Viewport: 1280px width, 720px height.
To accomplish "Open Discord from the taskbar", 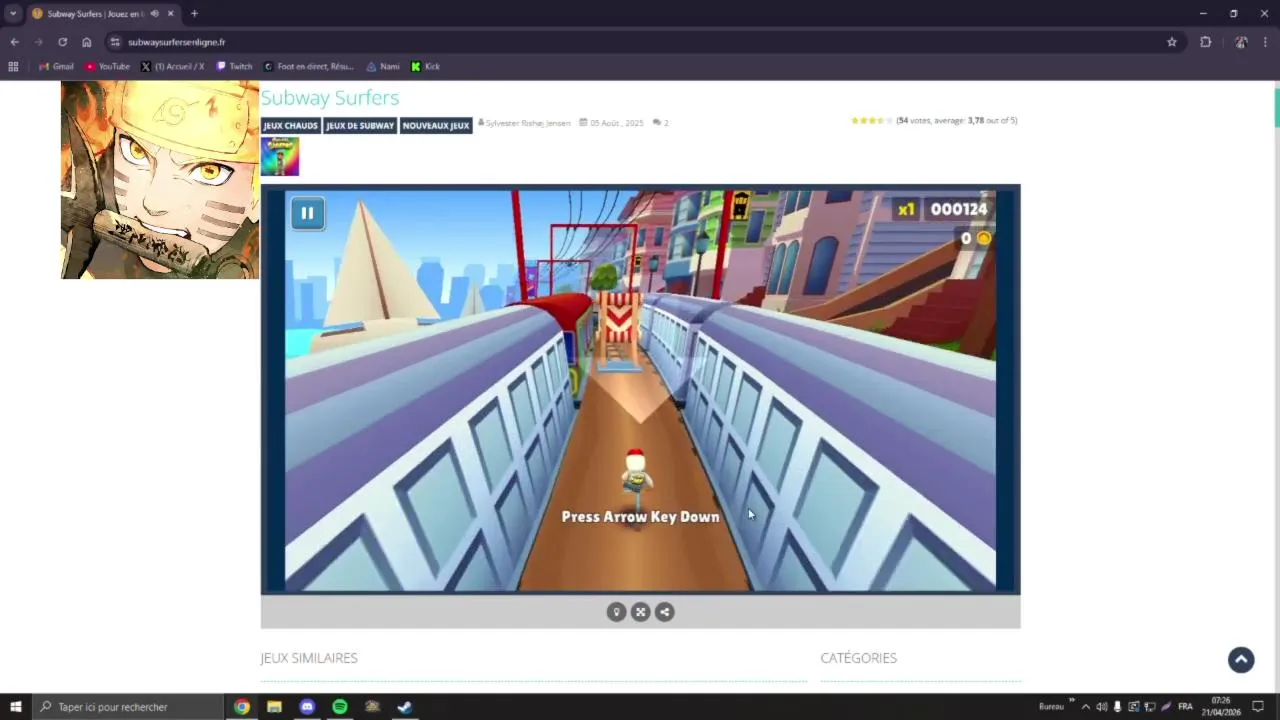I will tap(307, 707).
